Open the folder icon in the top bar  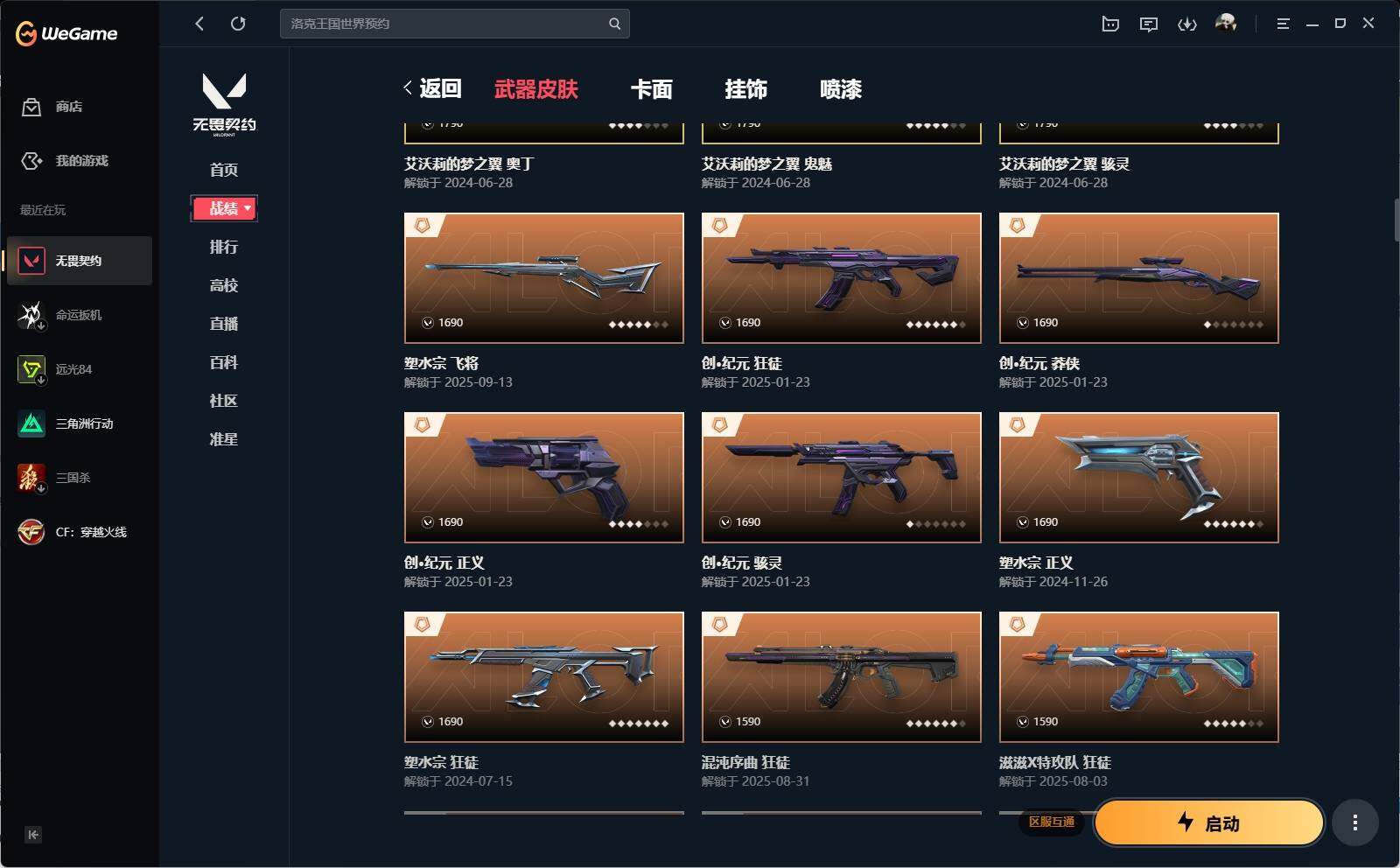[1110, 24]
